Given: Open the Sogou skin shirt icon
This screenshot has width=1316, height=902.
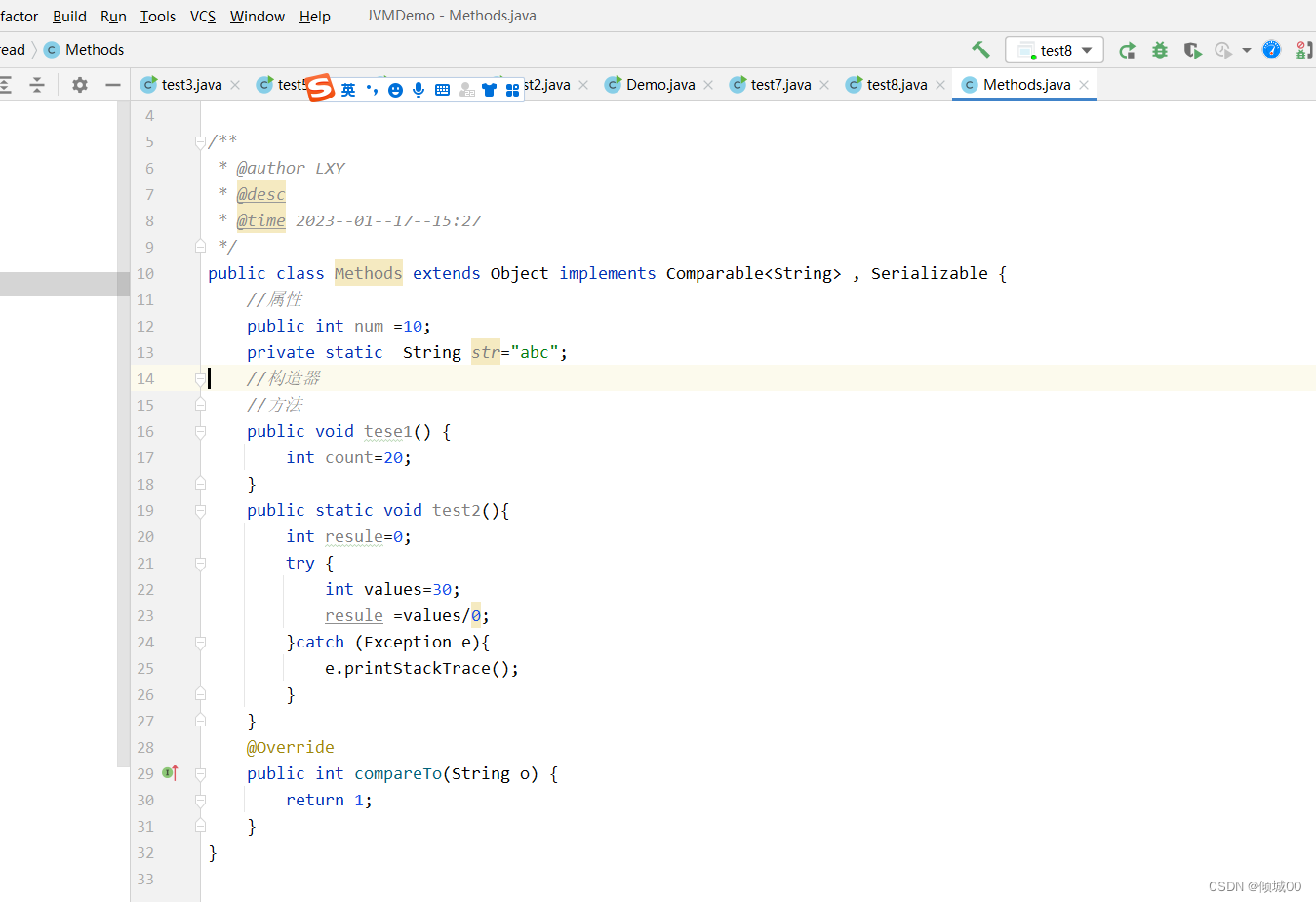Looking at the screenshot, I should [489, 90].
